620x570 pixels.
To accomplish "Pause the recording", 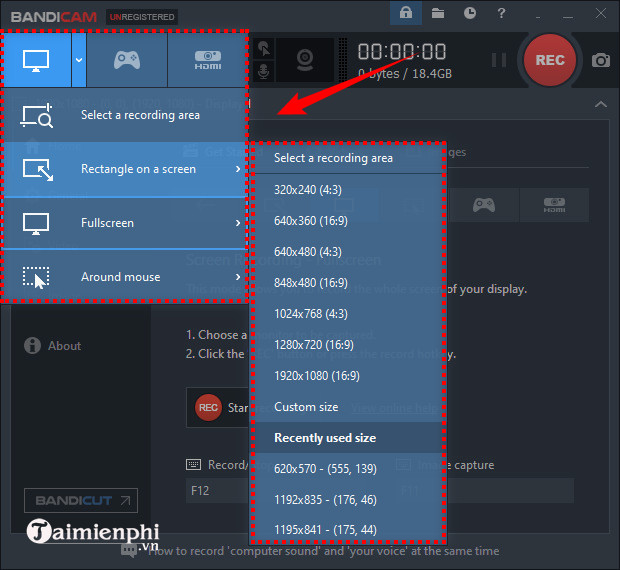I will 499,60.
